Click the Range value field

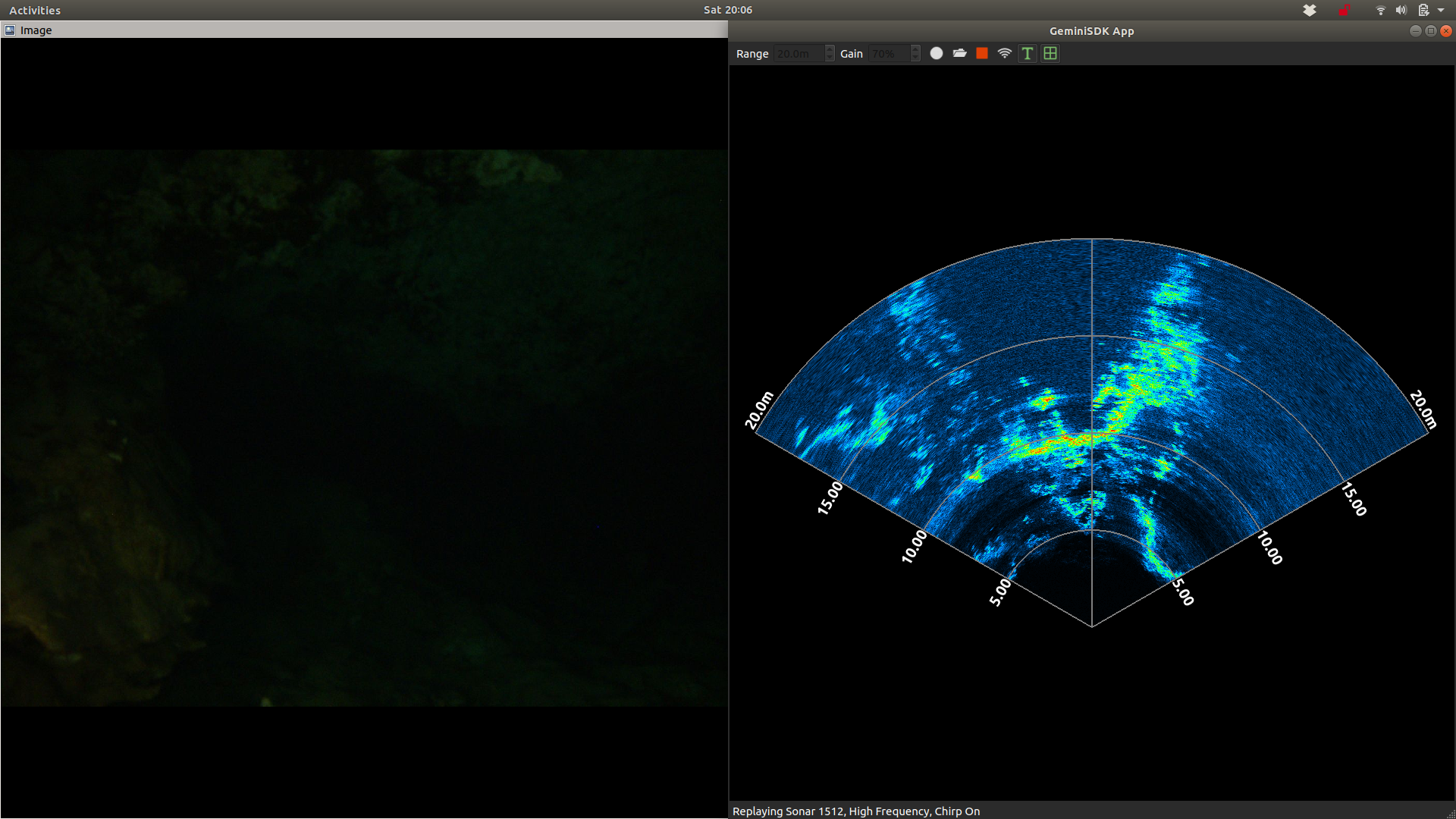[x=798, y=54]
